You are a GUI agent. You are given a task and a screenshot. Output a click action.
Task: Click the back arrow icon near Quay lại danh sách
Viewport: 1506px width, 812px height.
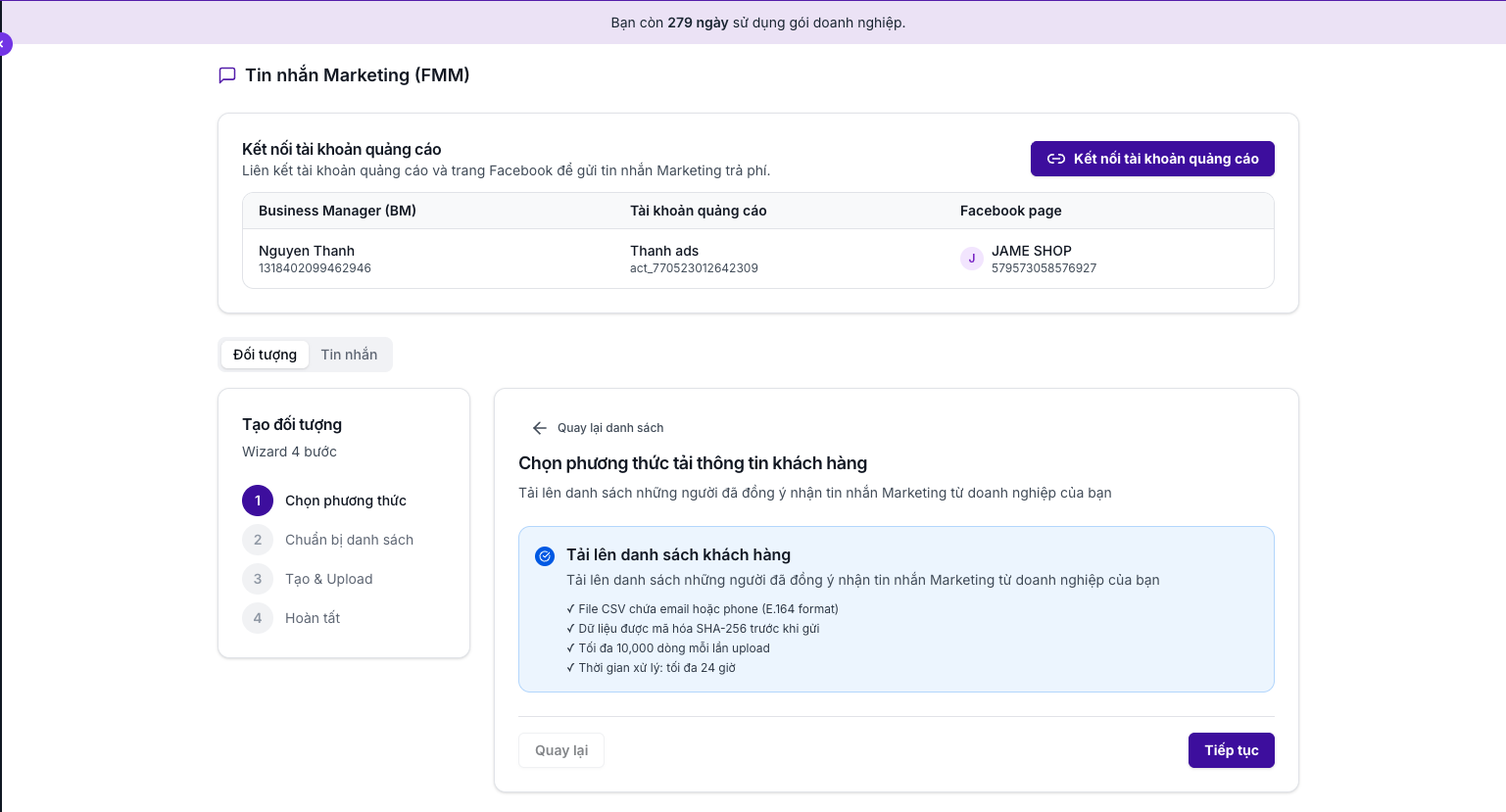(x=539, y=428)
